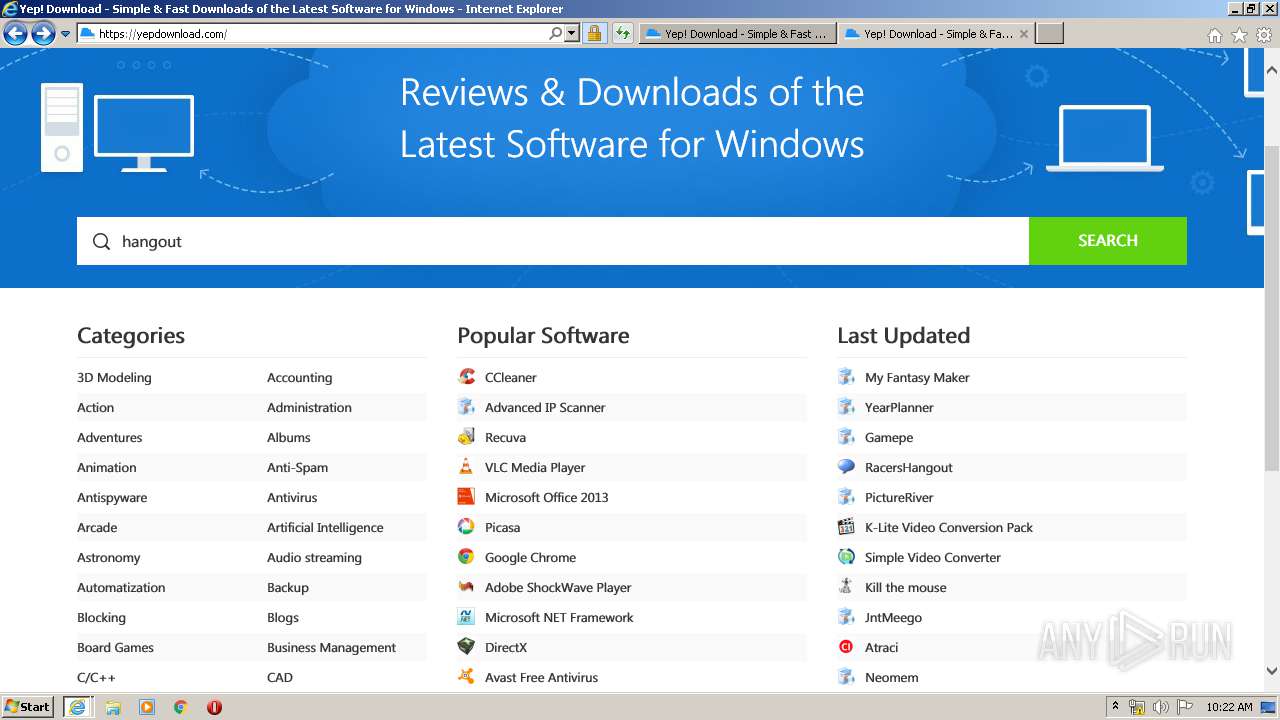Open the Business Management category
Viewport: 1280px width, 720px height.
[x=331, y=647]
